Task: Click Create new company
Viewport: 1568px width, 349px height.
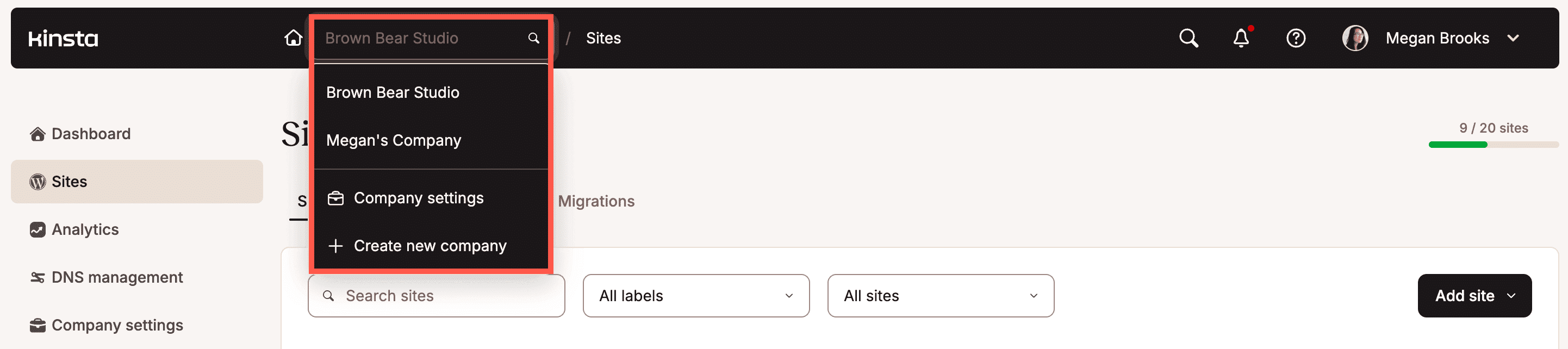Action: (429, 246)
